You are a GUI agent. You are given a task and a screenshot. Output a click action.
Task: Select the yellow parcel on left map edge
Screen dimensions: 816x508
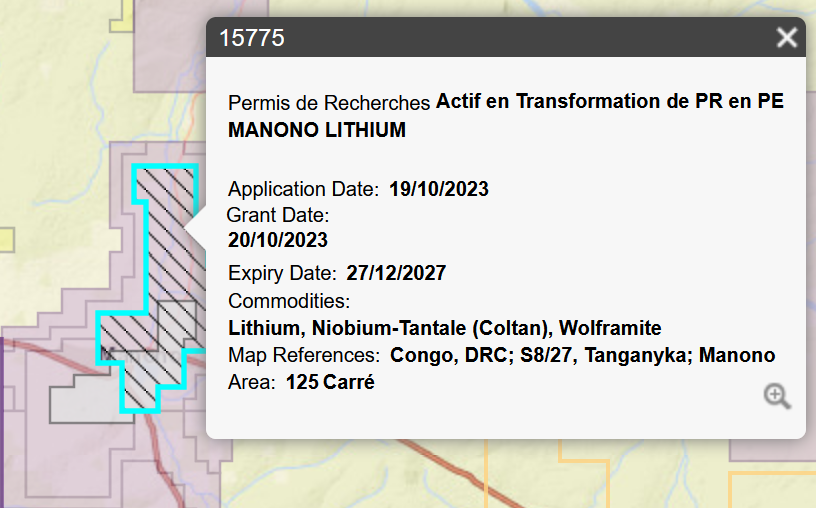[7, 240]
